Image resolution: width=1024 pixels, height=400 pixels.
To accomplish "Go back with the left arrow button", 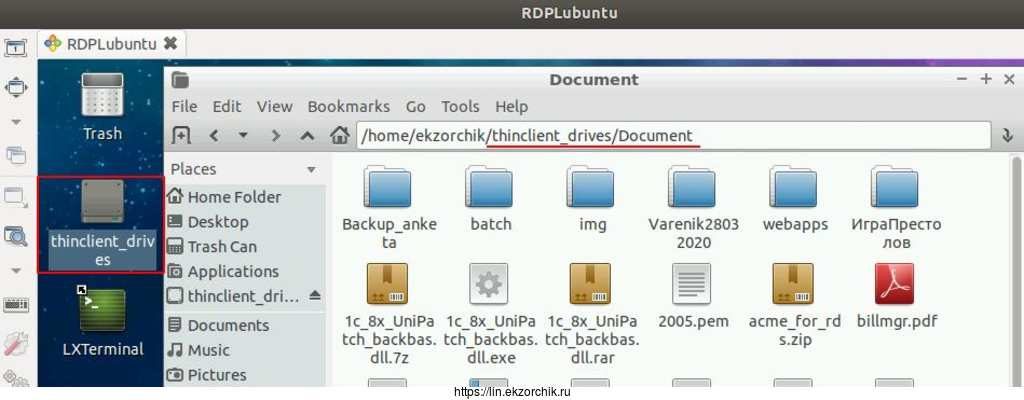I will [x=213, y=135].
